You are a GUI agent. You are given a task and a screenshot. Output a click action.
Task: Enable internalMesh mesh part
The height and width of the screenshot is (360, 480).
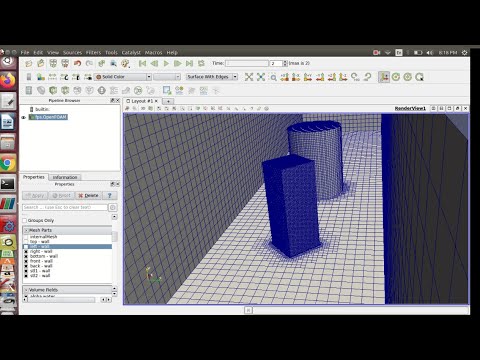coord(26,237)
